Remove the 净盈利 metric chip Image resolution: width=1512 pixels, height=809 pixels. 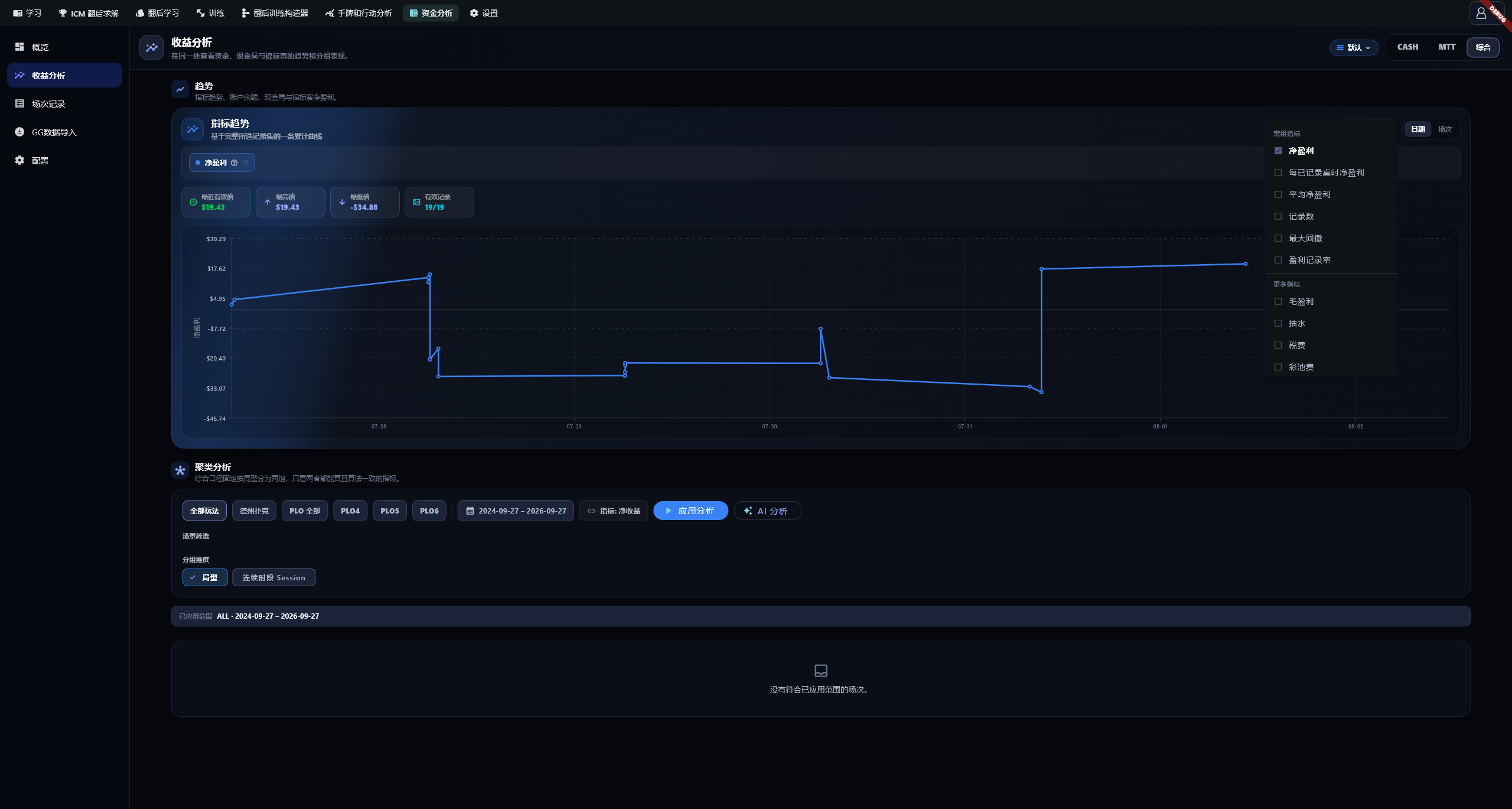coord(246,163)
